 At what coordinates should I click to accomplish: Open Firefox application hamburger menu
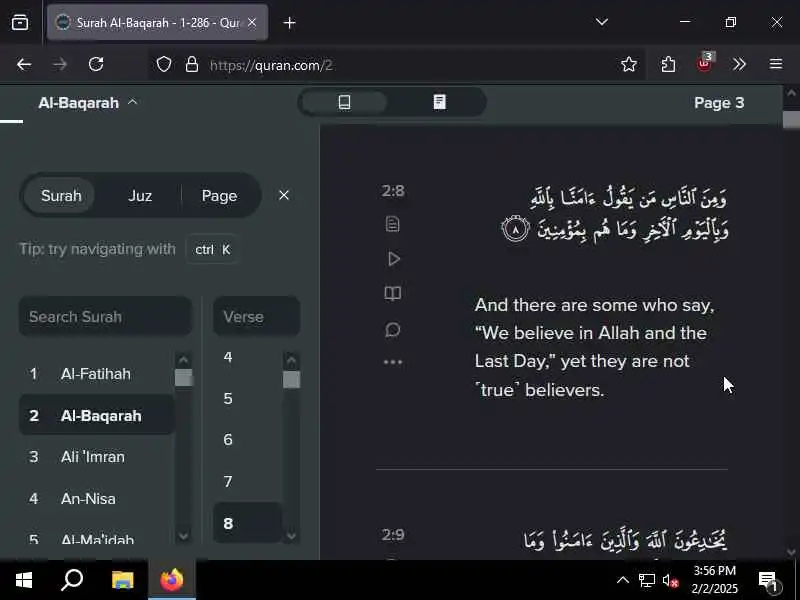point(776,64)
